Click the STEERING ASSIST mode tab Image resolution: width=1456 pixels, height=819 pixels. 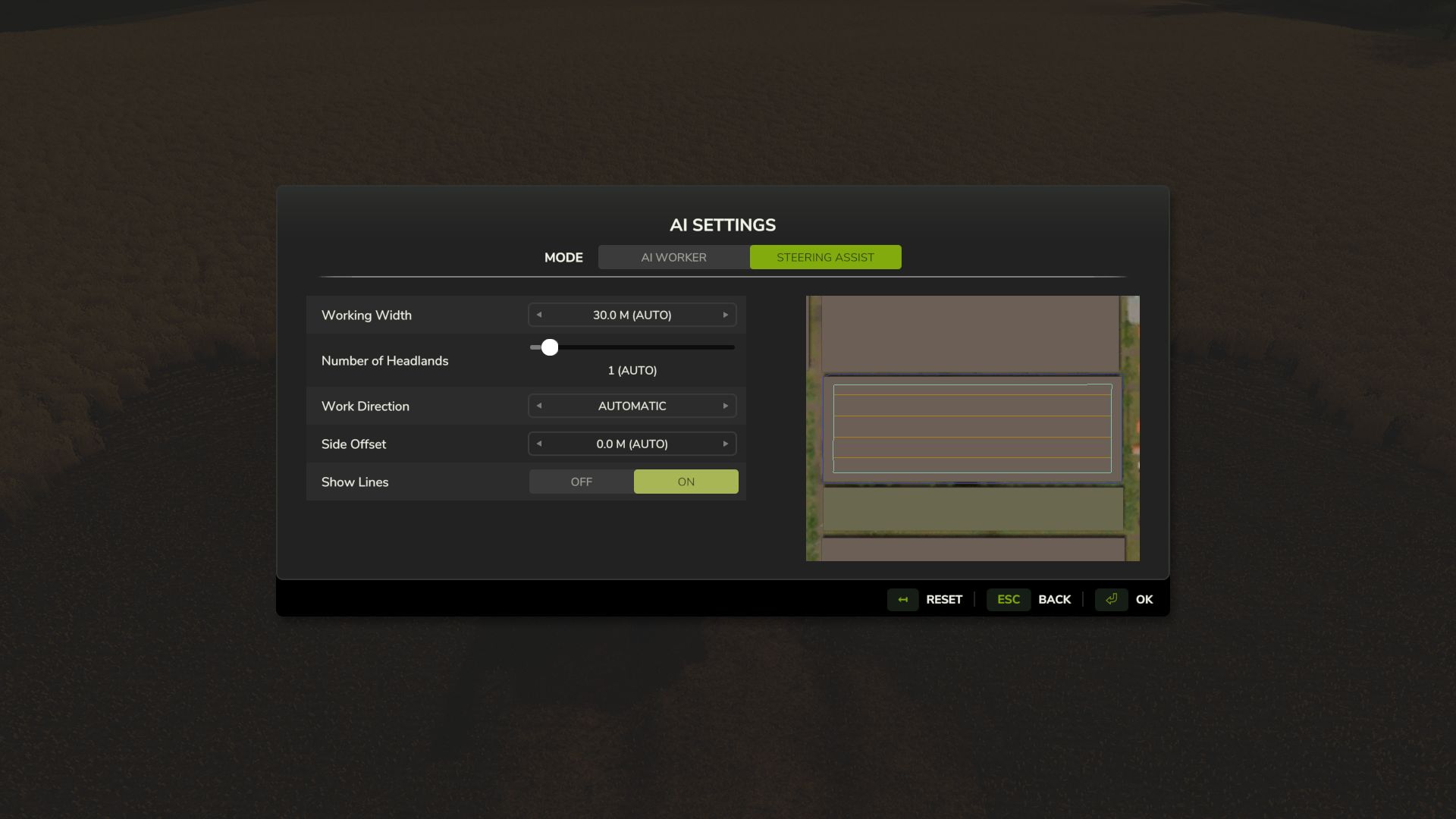click(824, 257)
